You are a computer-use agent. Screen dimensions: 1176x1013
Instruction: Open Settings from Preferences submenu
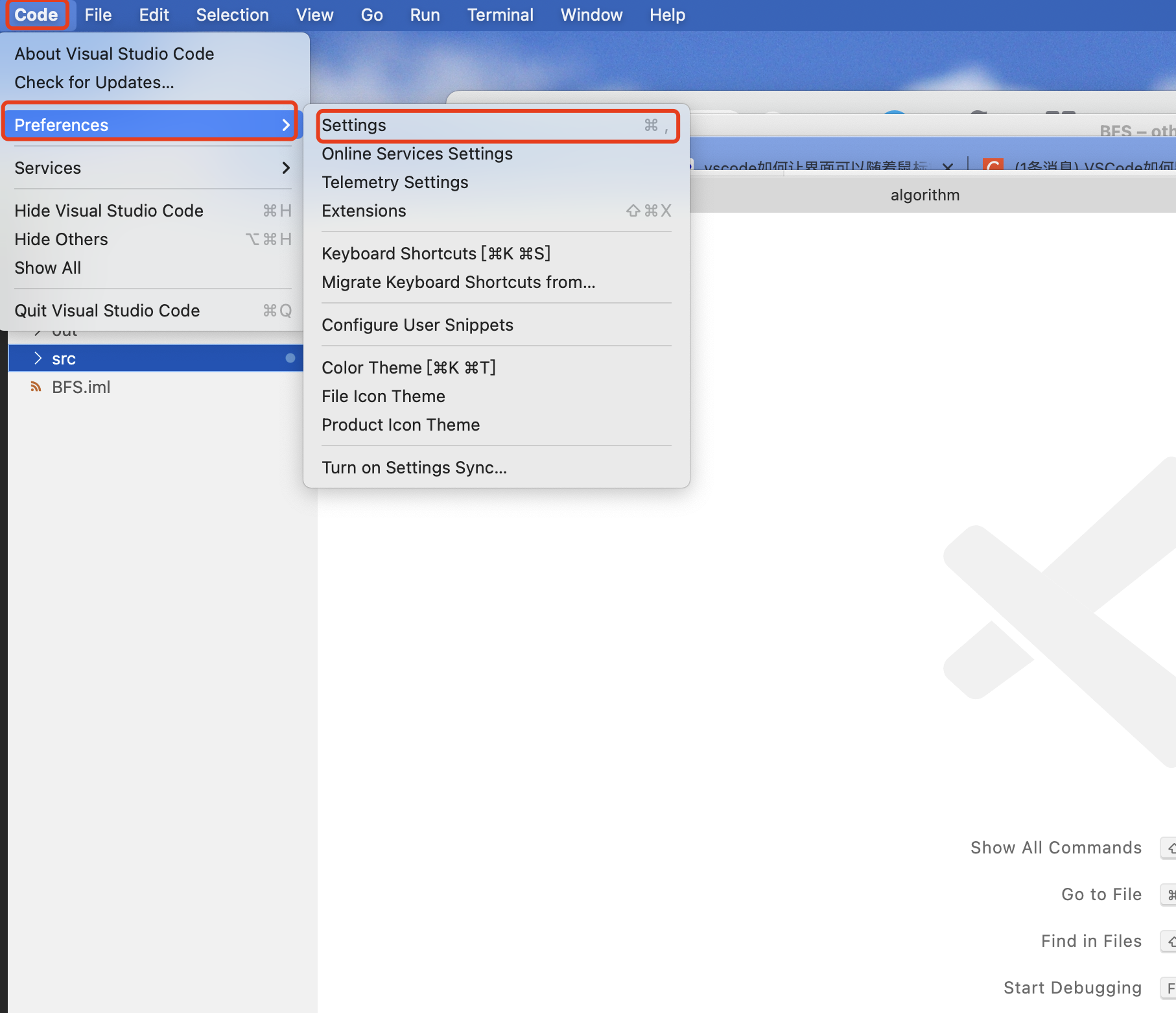pyautogui.click(x=497, y=125)
